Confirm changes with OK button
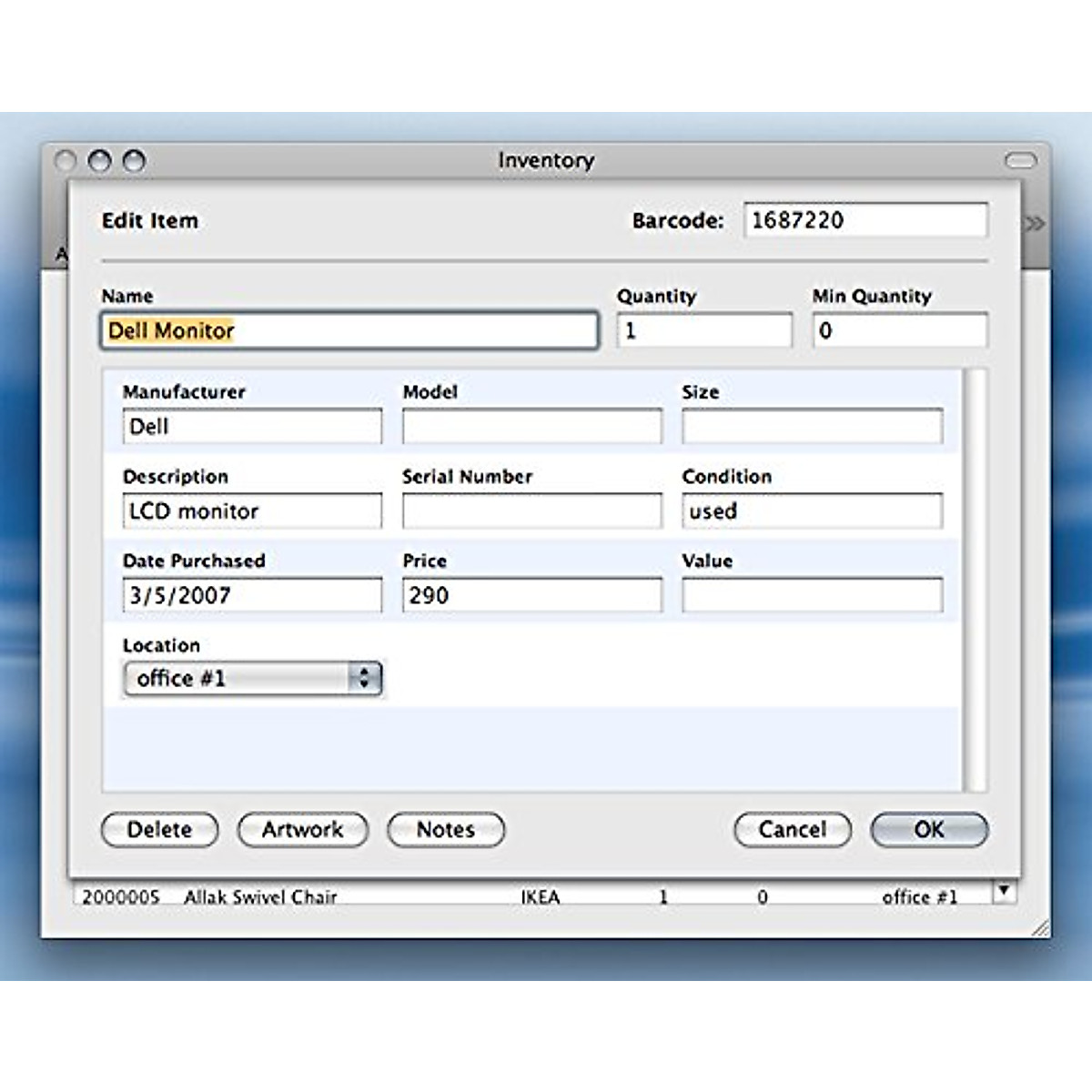 [928, 830]
